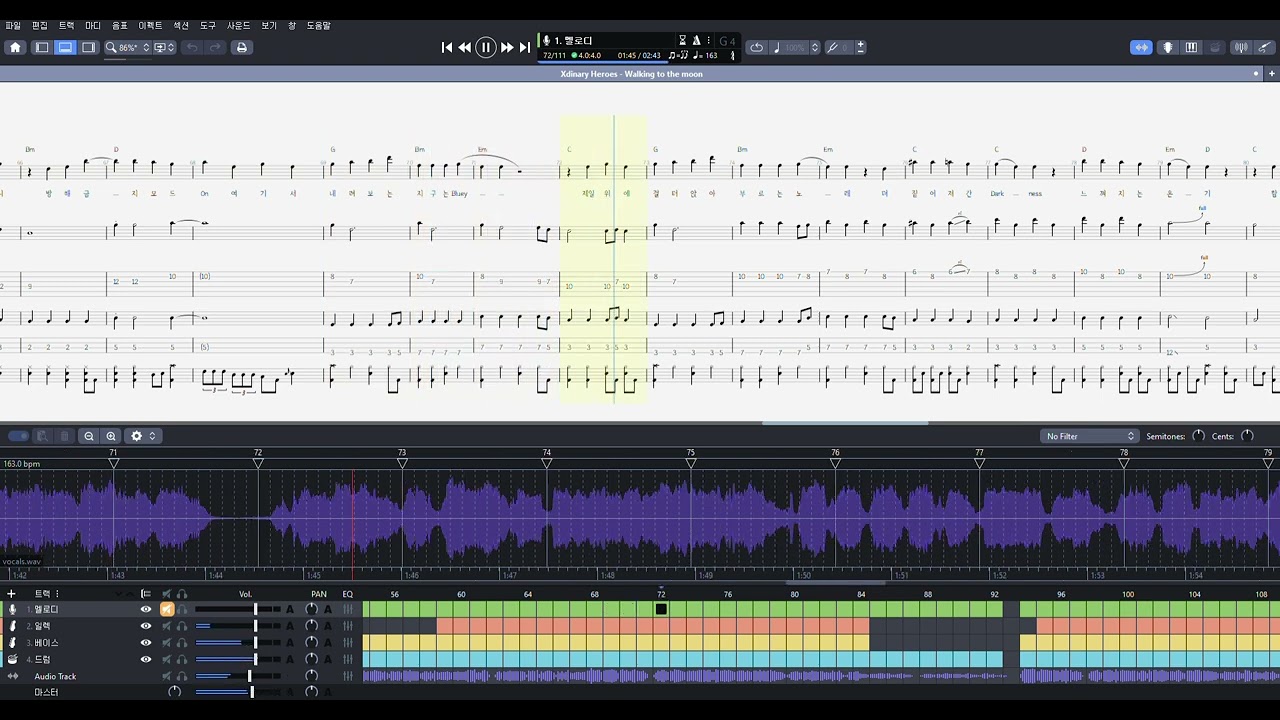The height and width of the screenshot is (720, 1280).
Task: Open the 편집 menu
Action: pos(40,25)
